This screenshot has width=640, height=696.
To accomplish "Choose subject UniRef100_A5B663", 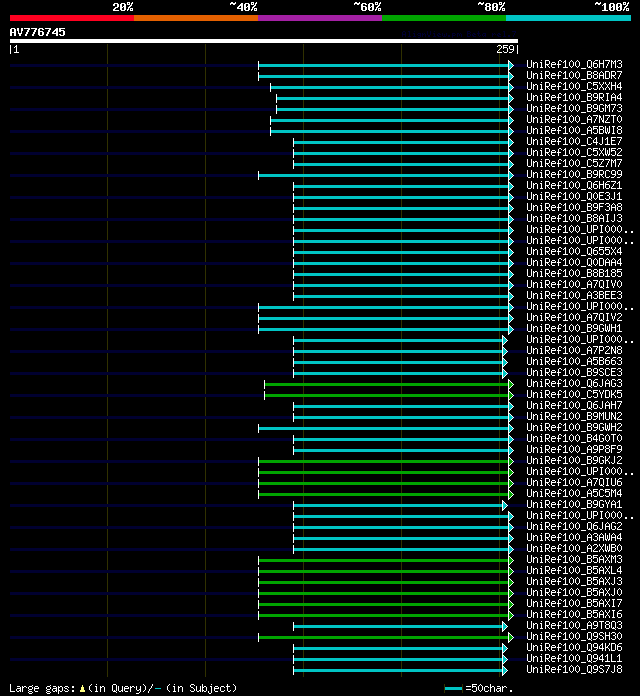I will 574,361.
